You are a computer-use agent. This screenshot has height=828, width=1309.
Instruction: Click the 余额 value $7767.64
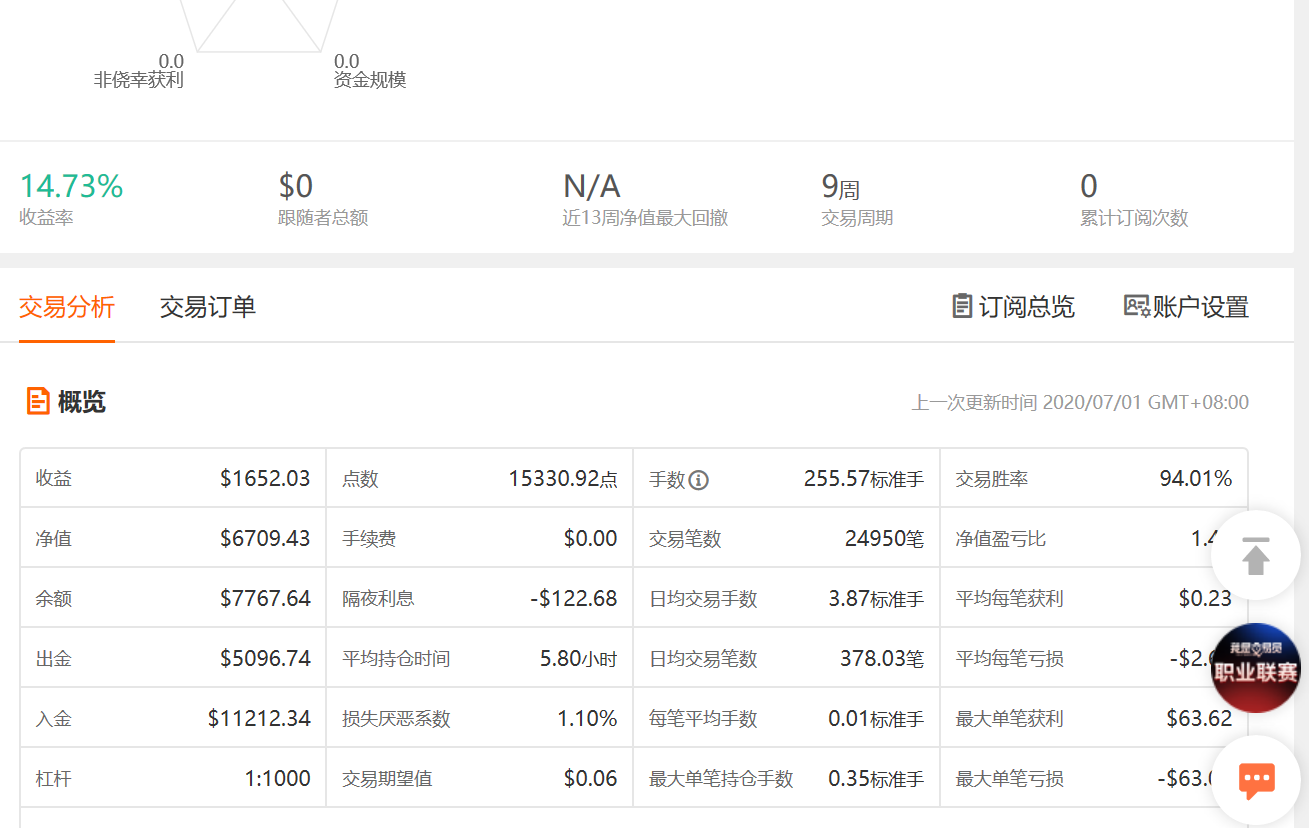265,599
